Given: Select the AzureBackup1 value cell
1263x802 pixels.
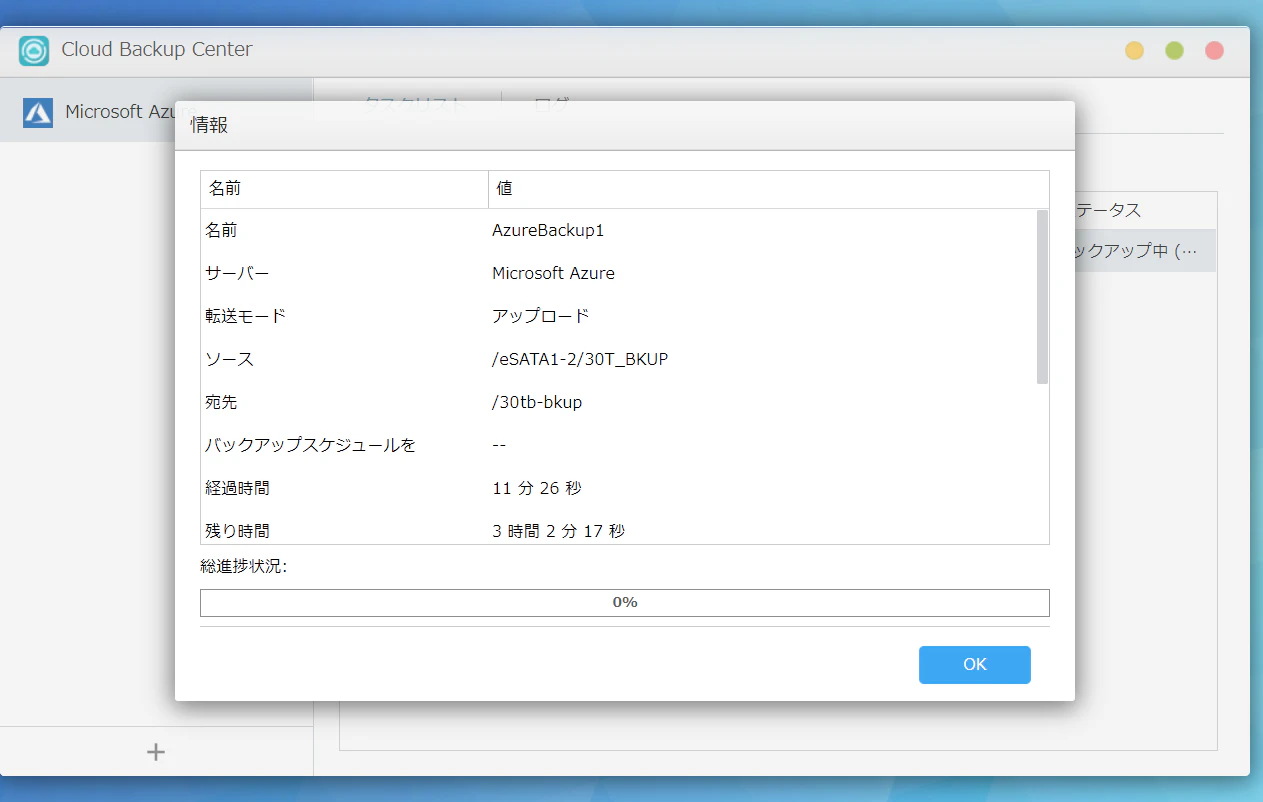Looking at the screenshot, I should tap(548, 230).
